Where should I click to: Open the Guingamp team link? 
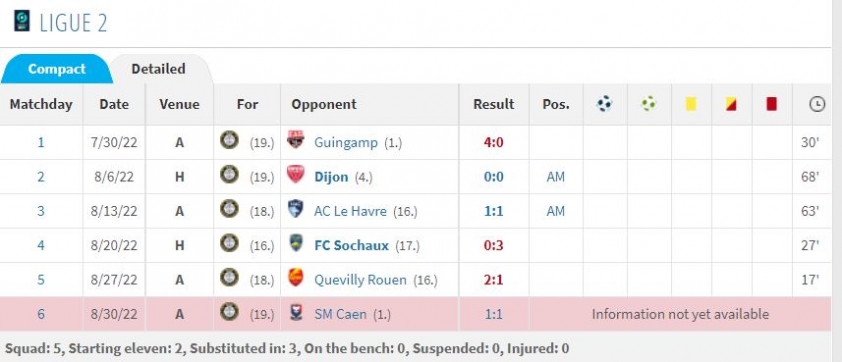(x=346, y=143)
